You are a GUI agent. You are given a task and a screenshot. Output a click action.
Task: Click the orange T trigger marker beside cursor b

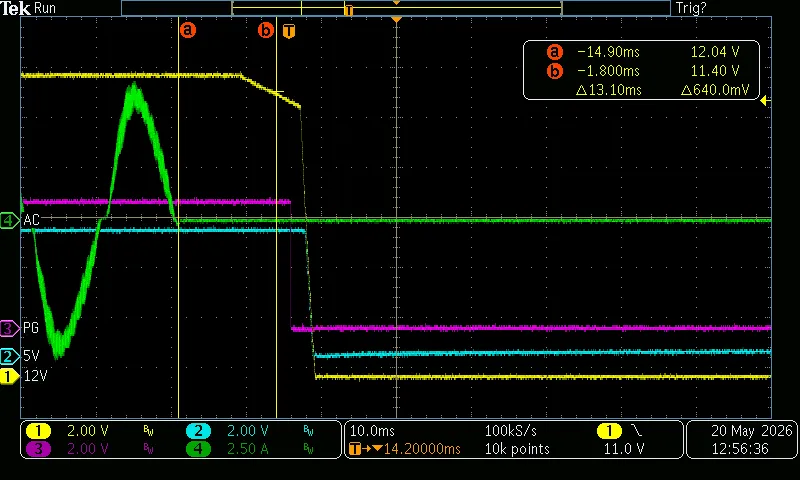[x=289, y=31]
